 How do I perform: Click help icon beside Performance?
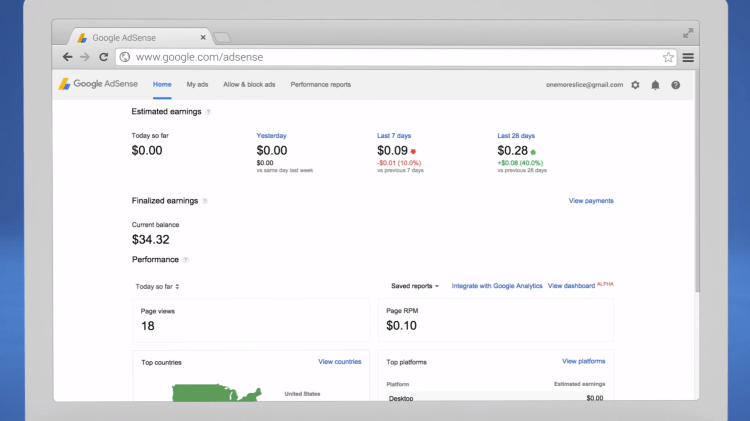(x=186, y=260)
